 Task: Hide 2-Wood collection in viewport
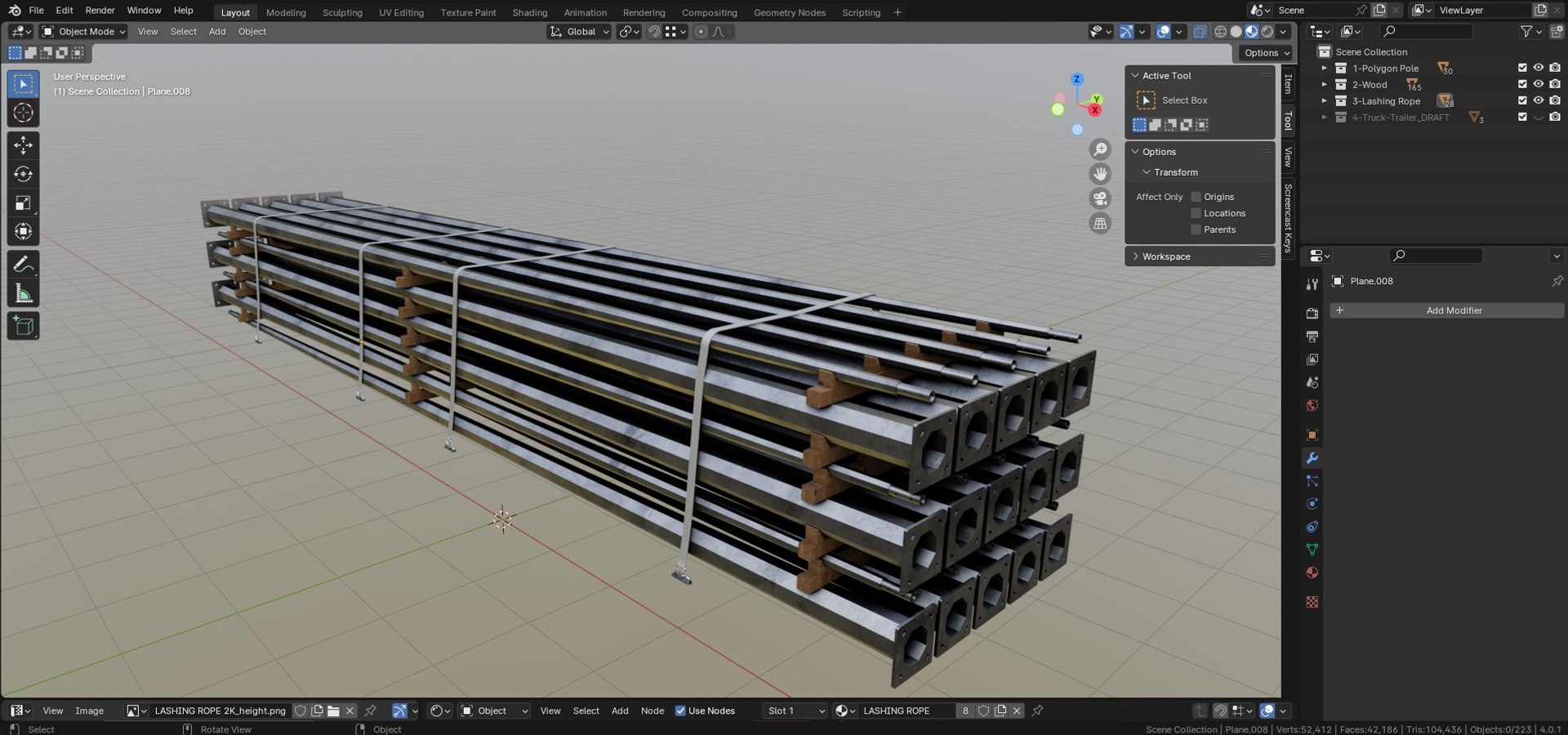1539,84
